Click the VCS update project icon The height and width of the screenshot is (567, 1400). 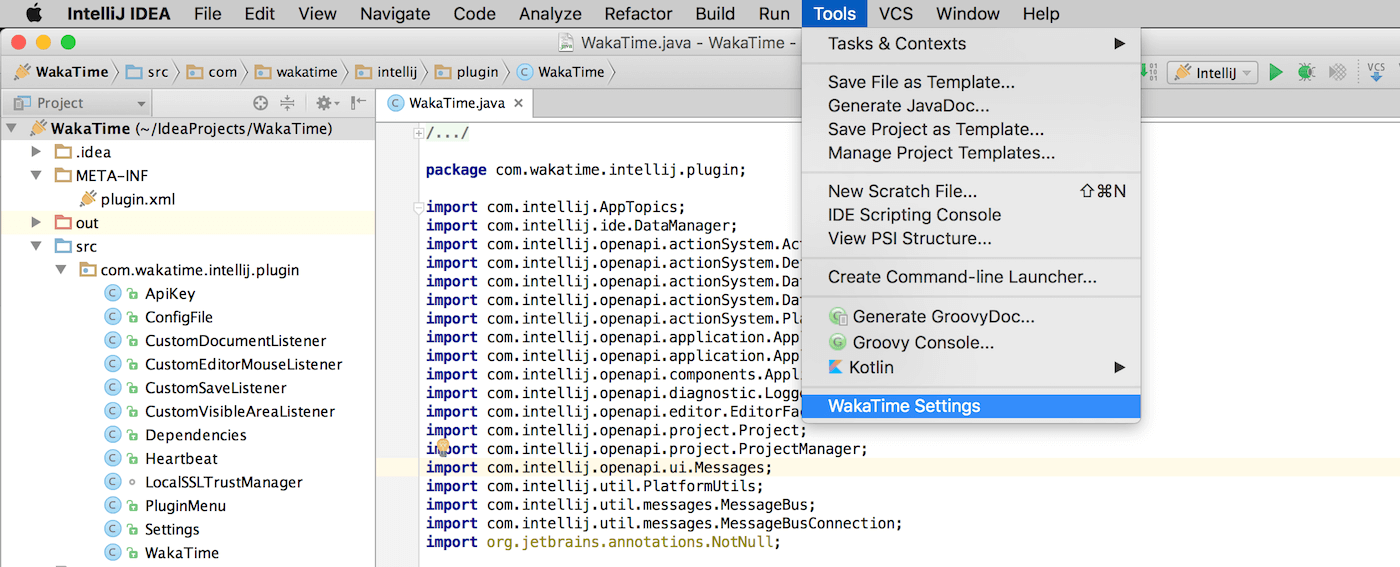(1377, 72)
